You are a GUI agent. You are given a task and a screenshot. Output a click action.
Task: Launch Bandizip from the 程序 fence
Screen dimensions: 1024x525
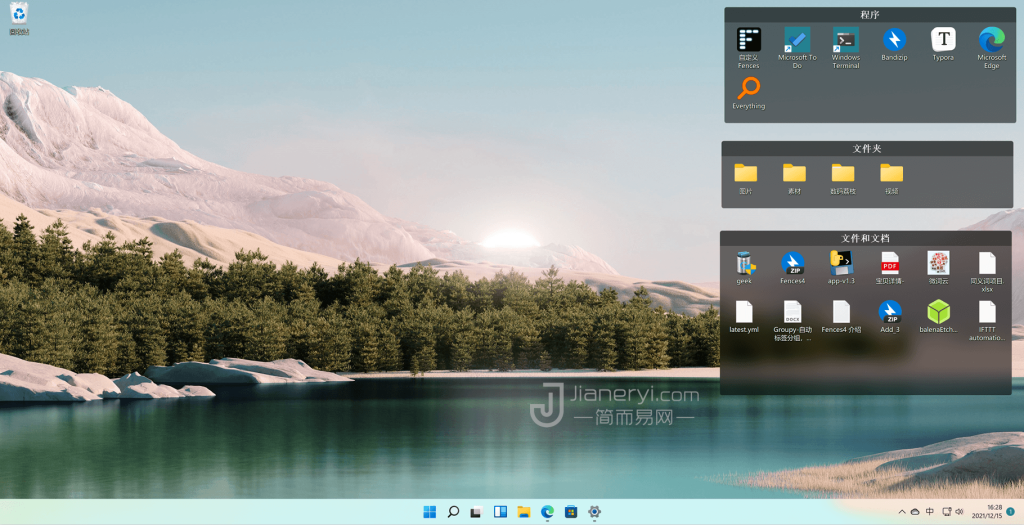(x=894, y=40)
